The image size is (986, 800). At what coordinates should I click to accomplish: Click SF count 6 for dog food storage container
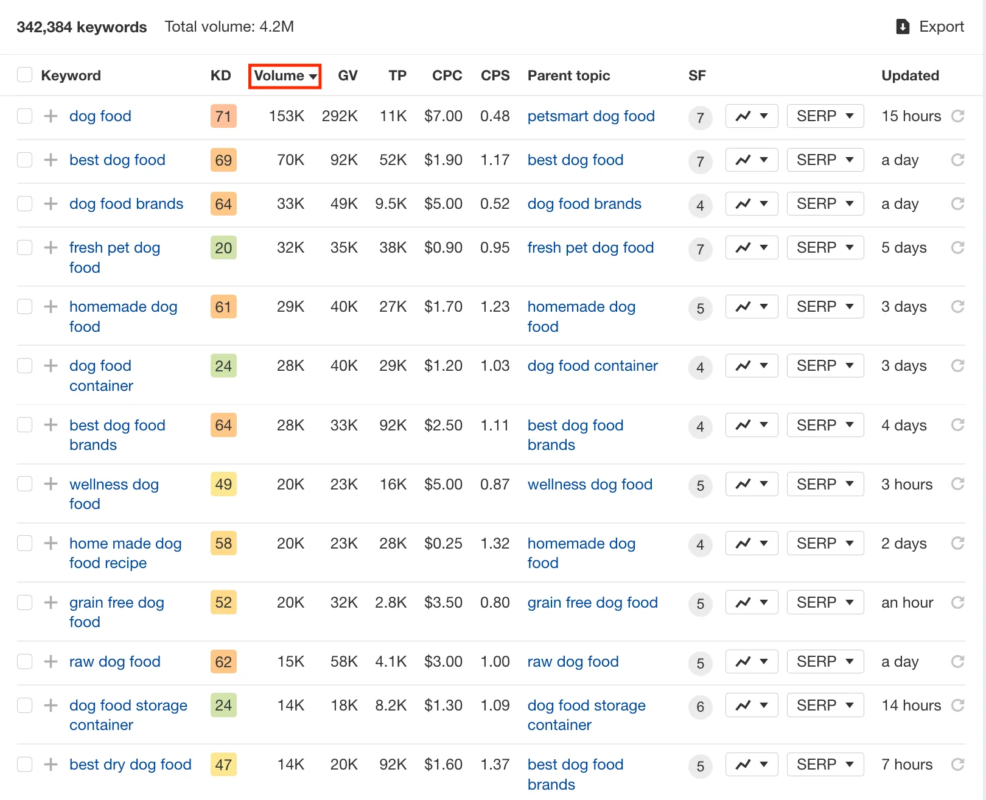(x=700, y=708)
